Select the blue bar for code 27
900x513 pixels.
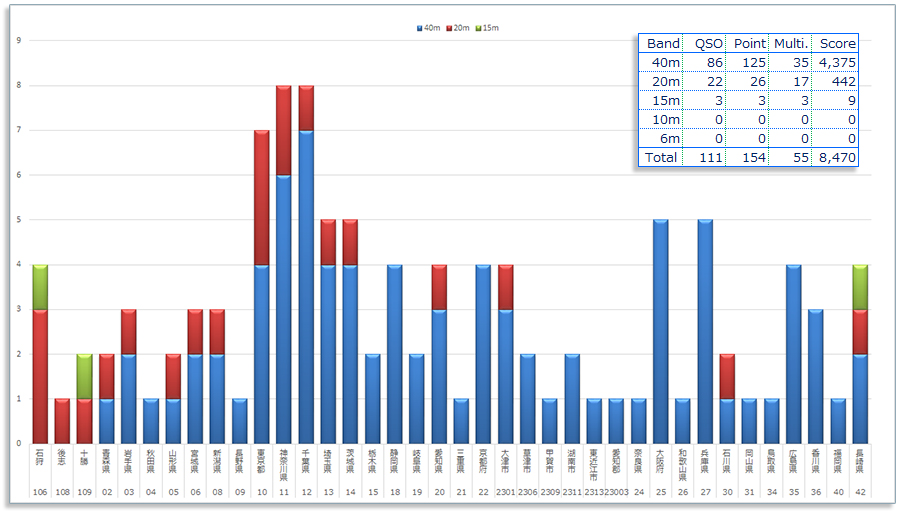coord(705,331)
